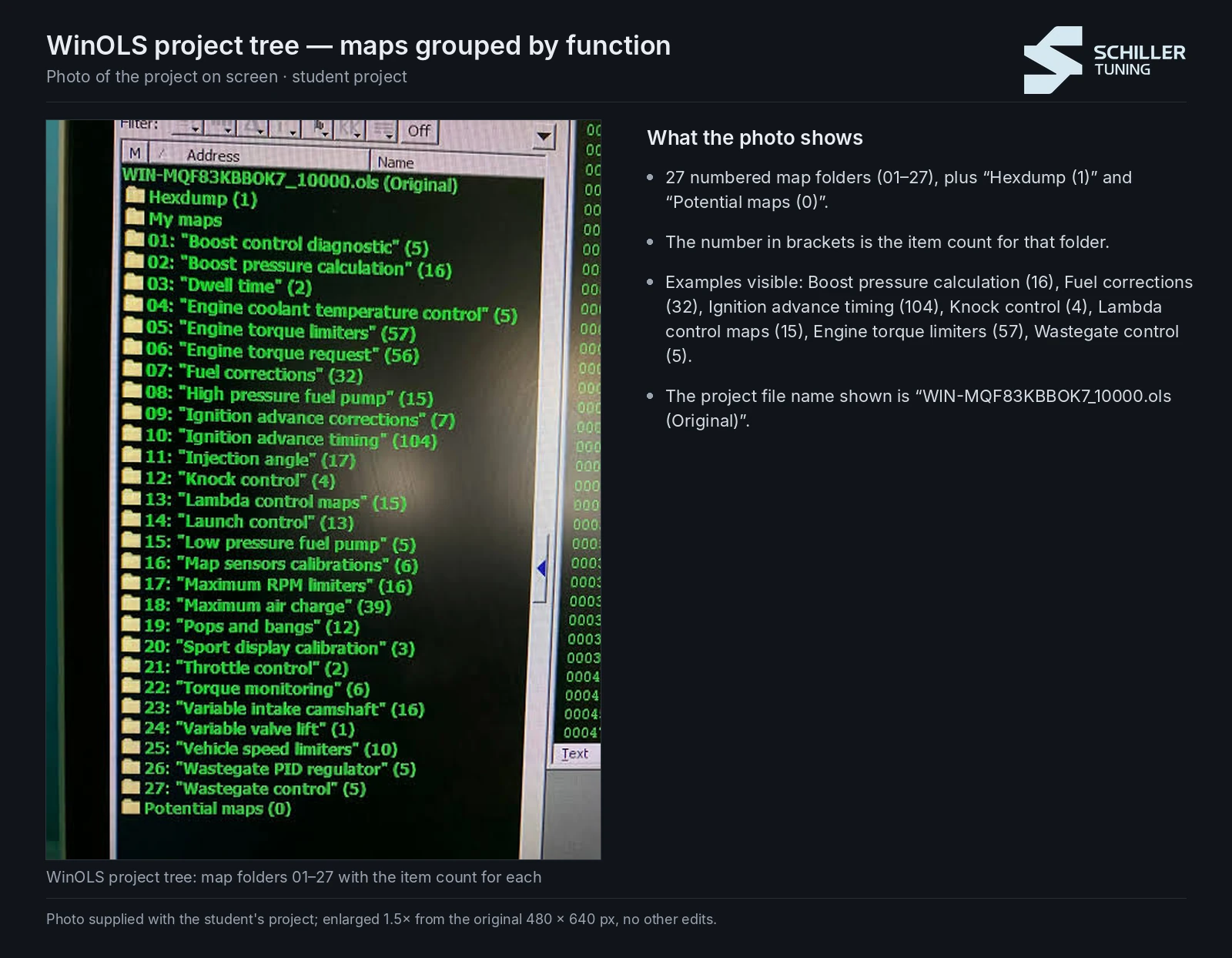This screenshot has height=958, width=1232.
Task: Select folder icon of 19 Pops and bangs
Action: pos(132,625)
